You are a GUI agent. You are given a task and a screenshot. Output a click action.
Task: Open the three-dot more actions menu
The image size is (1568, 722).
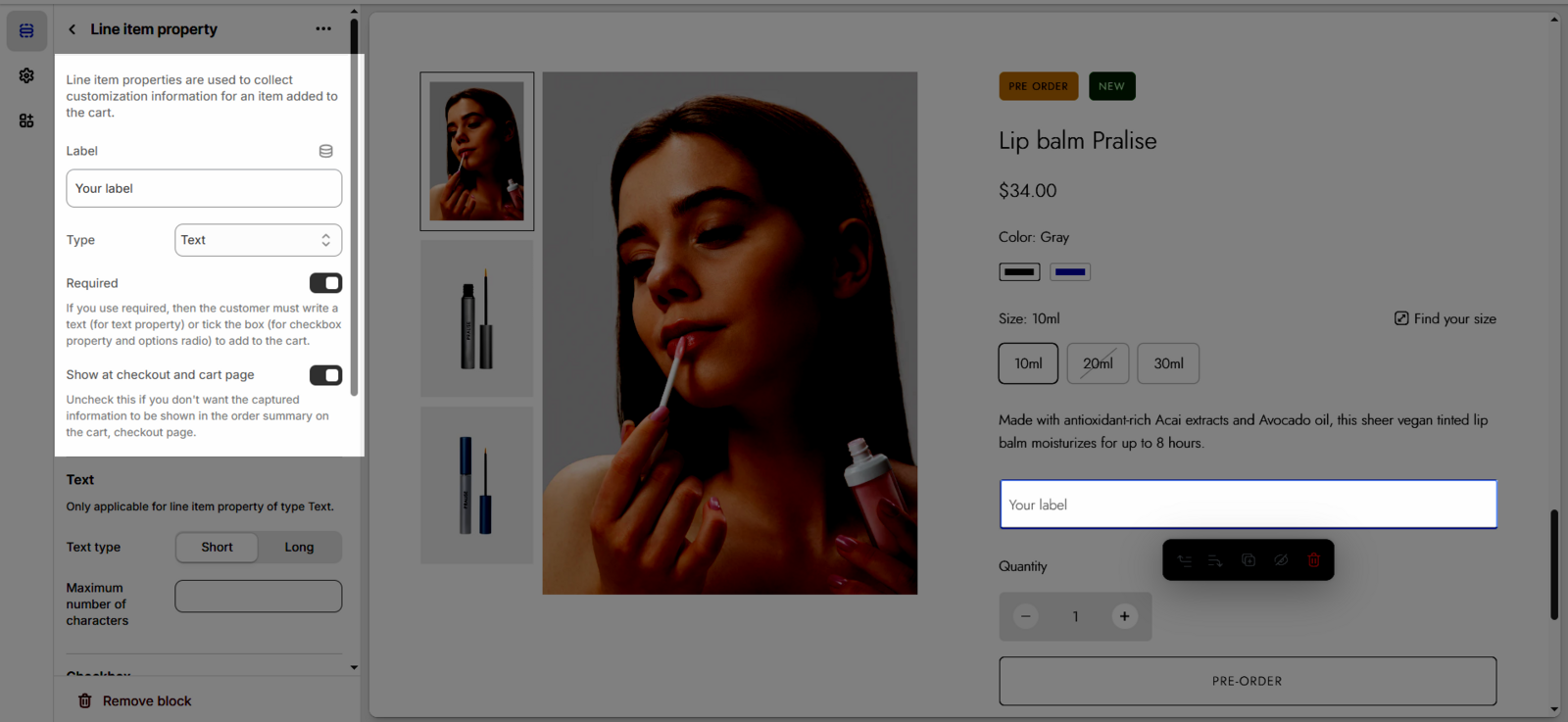[x=323, y=29]
